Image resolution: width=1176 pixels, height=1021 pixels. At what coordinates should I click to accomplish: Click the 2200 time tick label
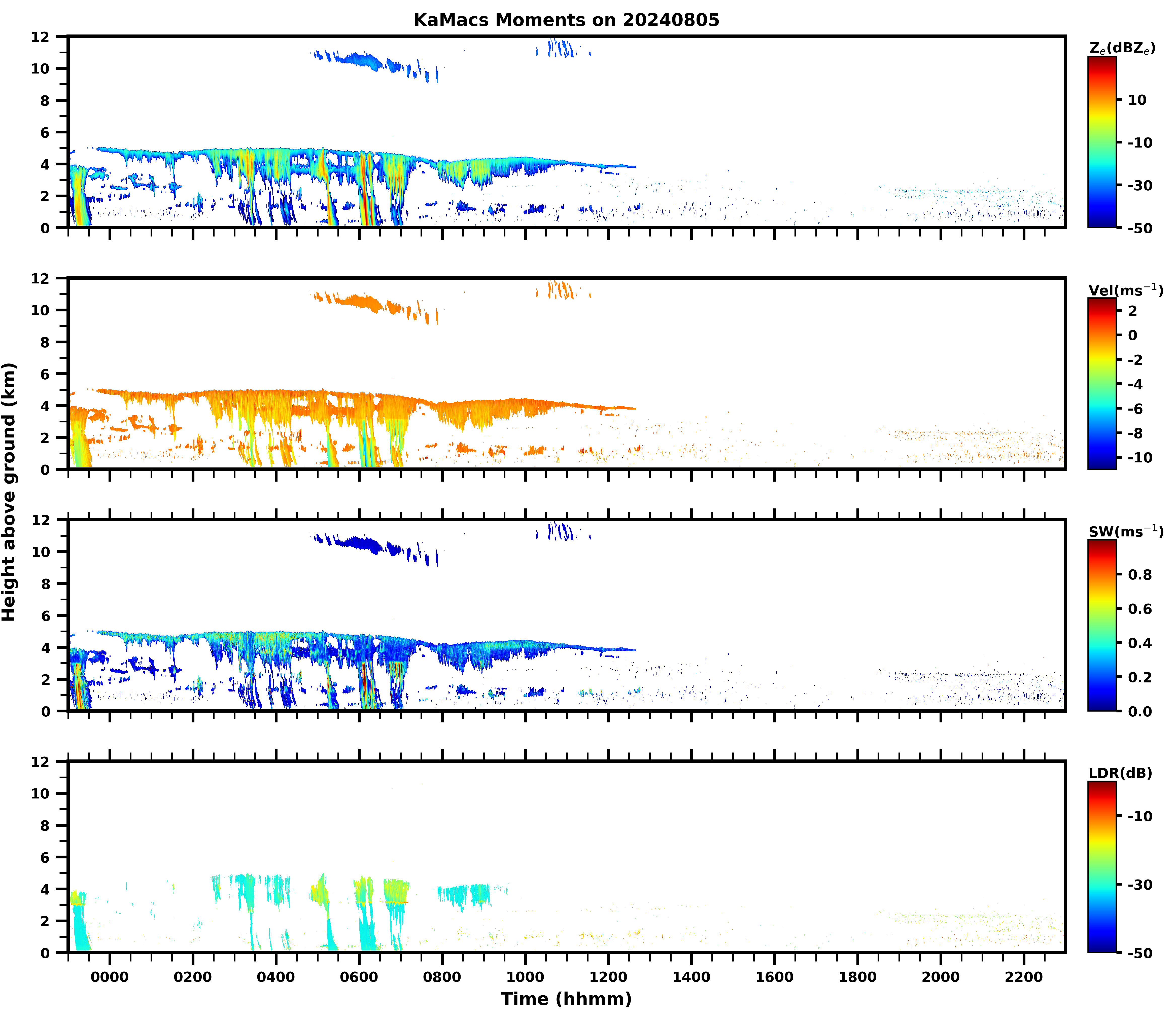coord(1024,977)
